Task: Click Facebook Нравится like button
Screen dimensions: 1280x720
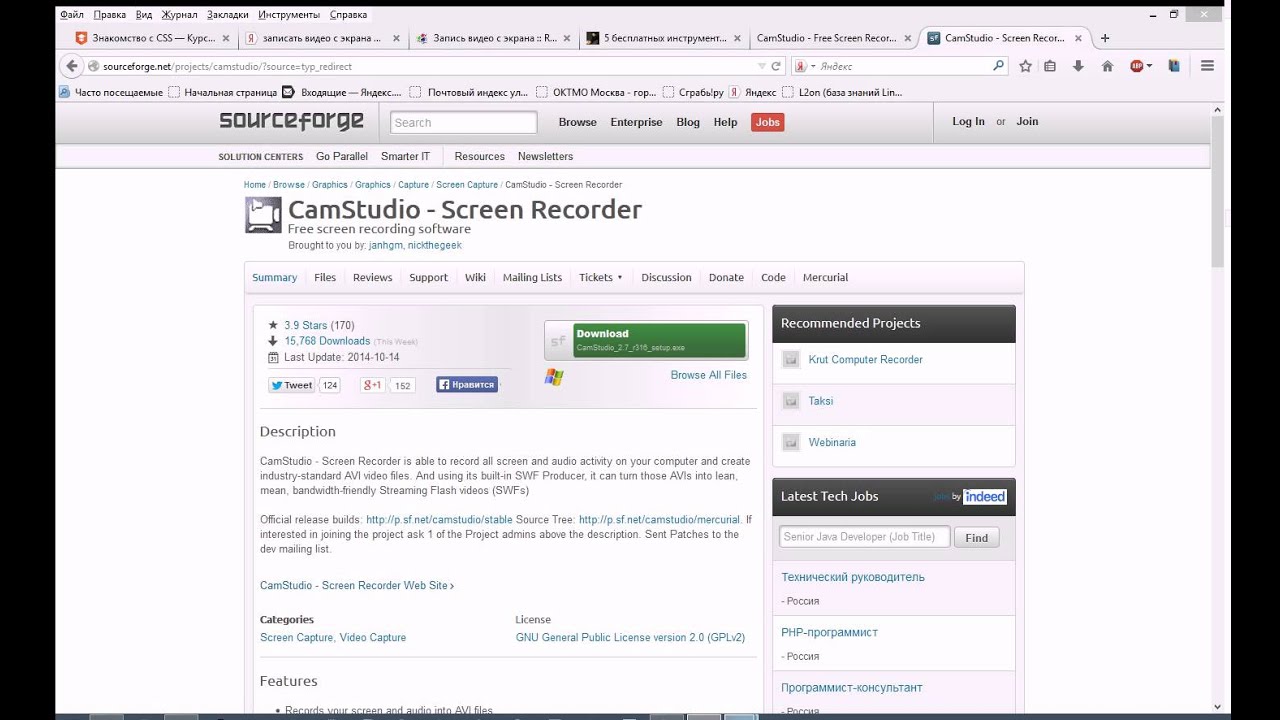Action: (466, 384)
